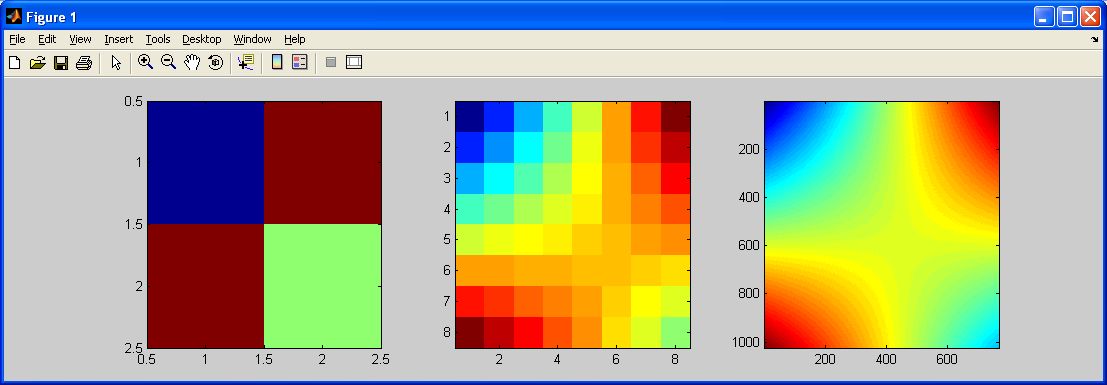Click the New Figure icon
Image resolution: width=1107 pixels, height=385 pixels.
tap(14, 63)
